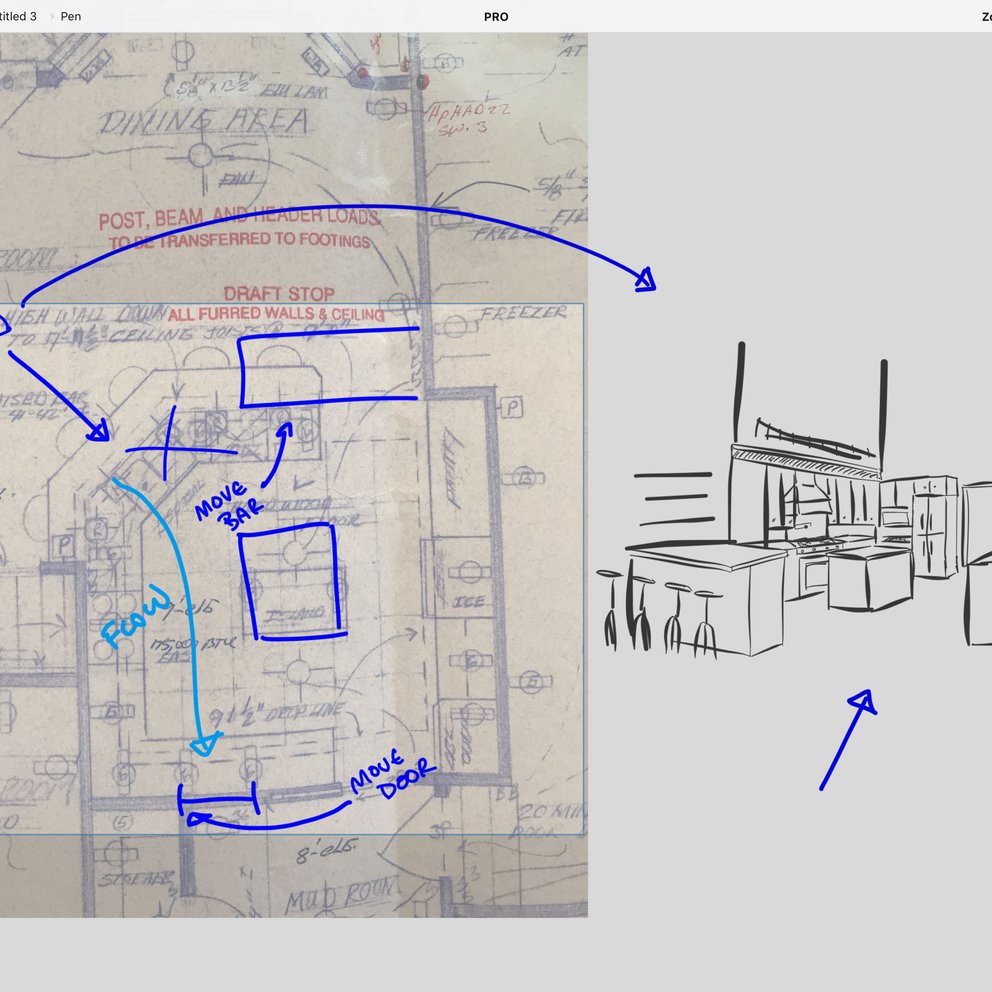The image size is (992, 992).
Task: Open the Pen tool options in the breadcrumb
Action: (70, 16)
